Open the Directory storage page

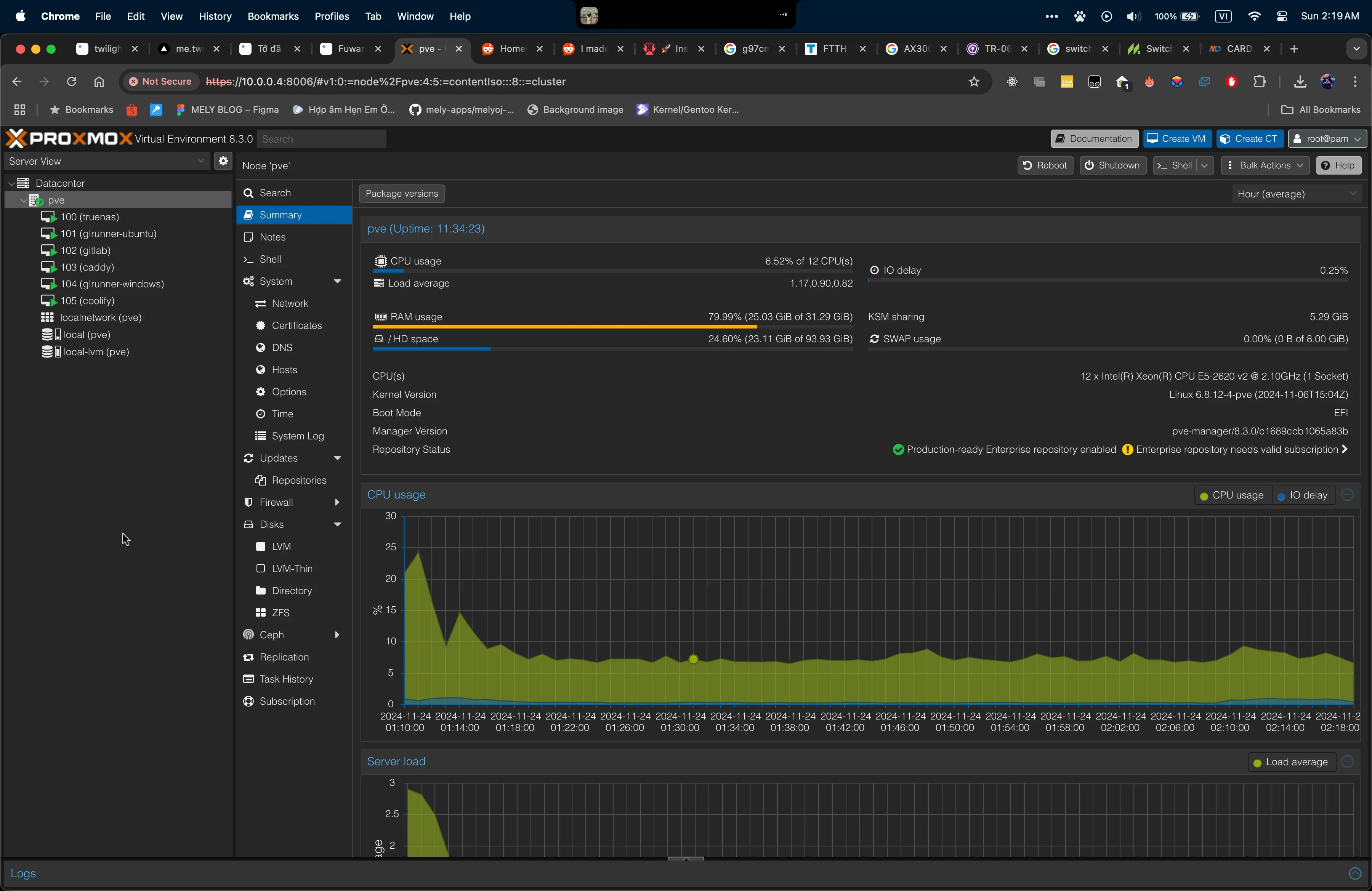(294, 591)
